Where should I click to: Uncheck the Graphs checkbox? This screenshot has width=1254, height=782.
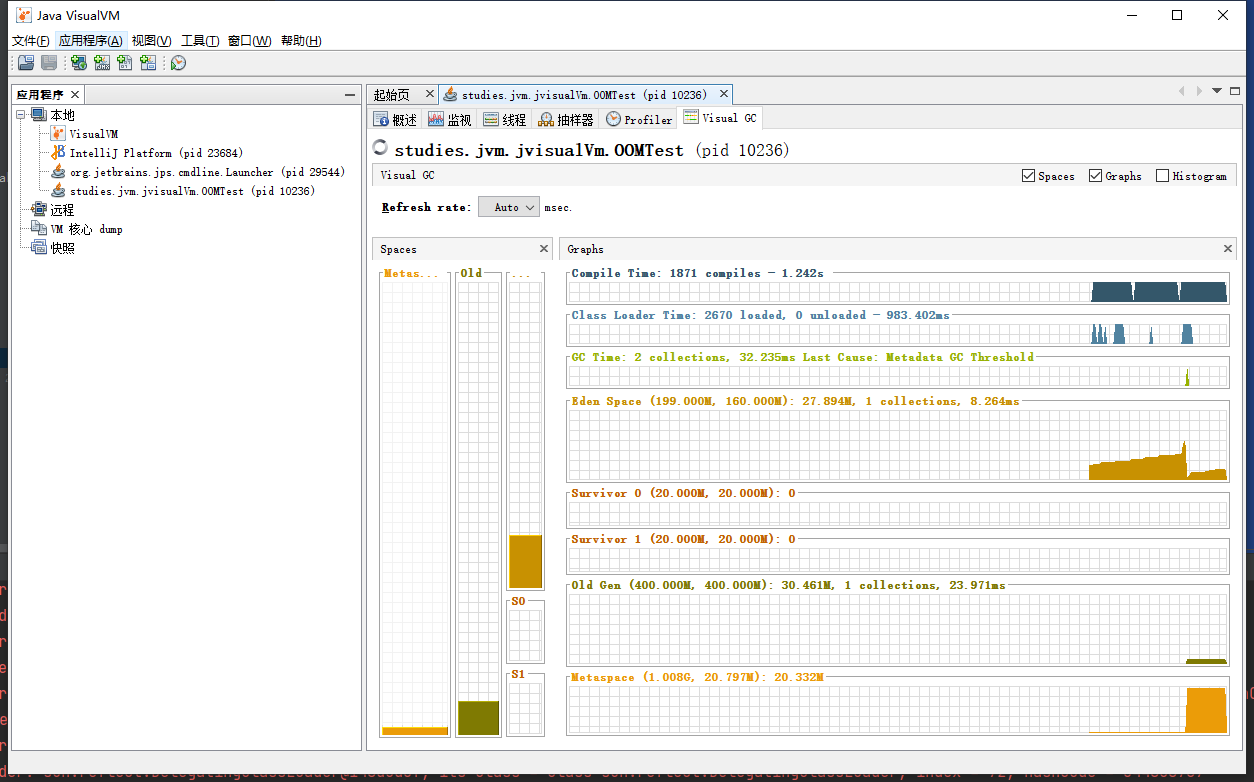(1095, 176)
